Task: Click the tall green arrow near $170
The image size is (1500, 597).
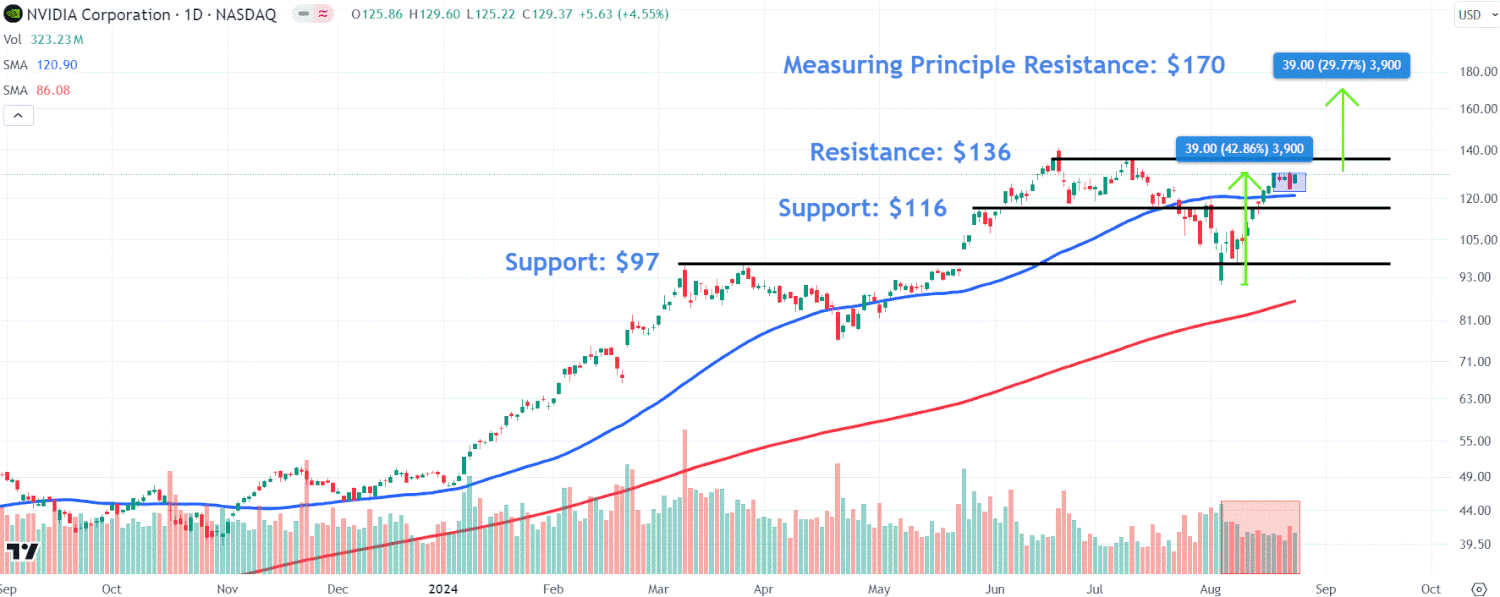Action: 1343,130
